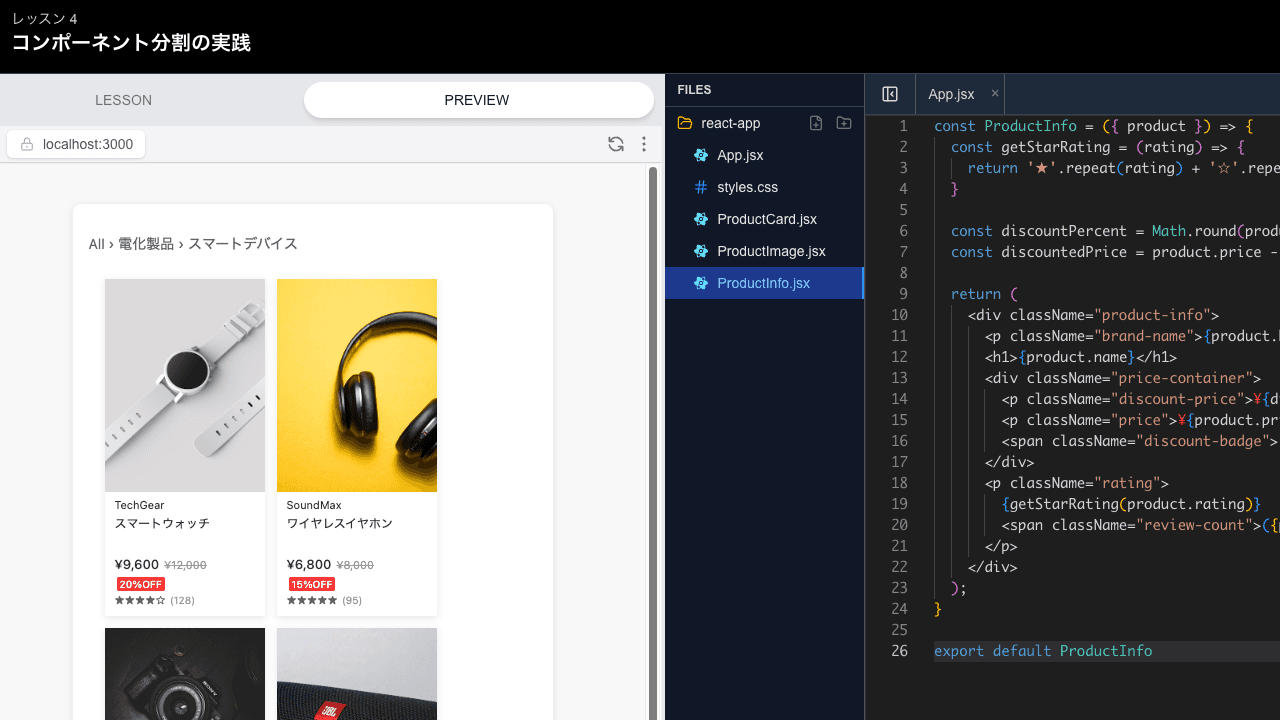Screen dimensions: 1280x720
Task: Click the refresh preview icon
Action: 616,144
